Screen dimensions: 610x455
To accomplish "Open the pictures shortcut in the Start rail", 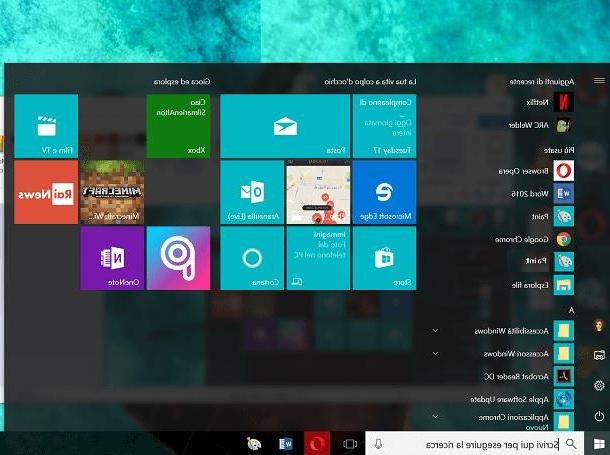I will [599, 355].
